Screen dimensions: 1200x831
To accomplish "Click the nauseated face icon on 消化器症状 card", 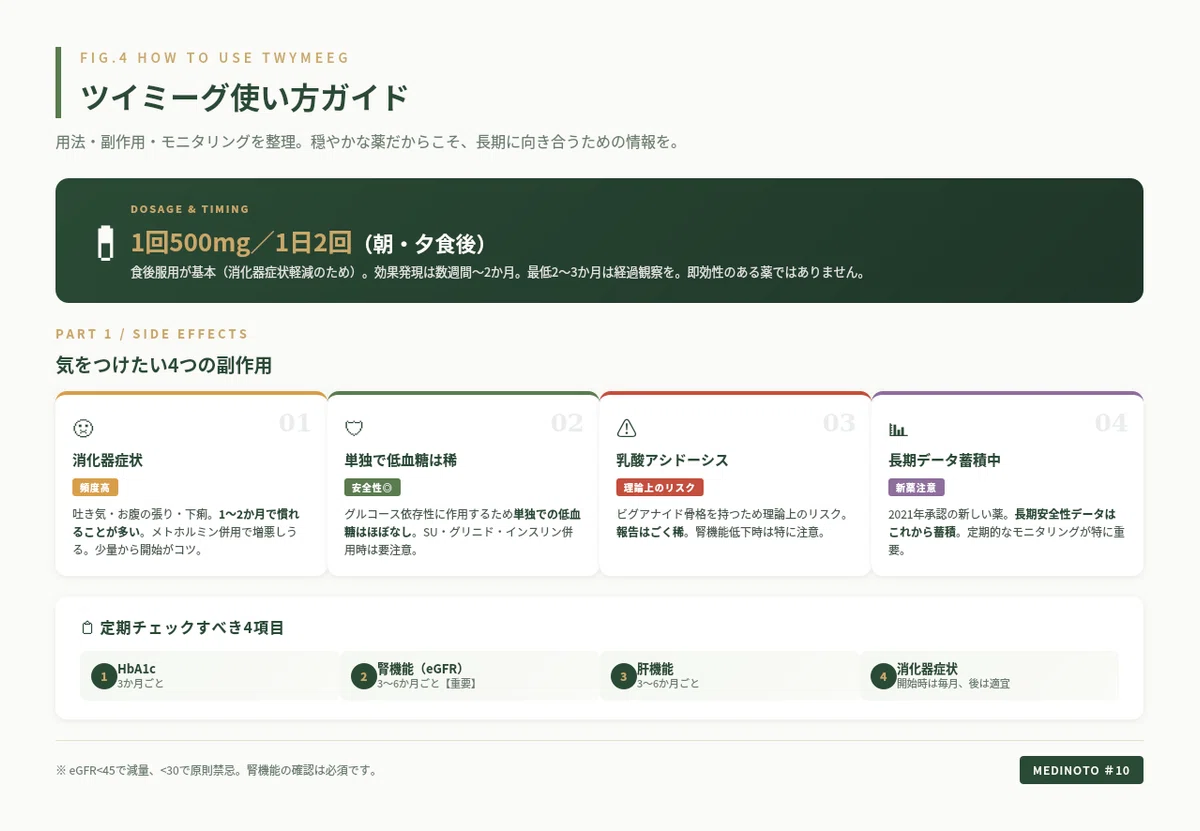I will (83, 428).
